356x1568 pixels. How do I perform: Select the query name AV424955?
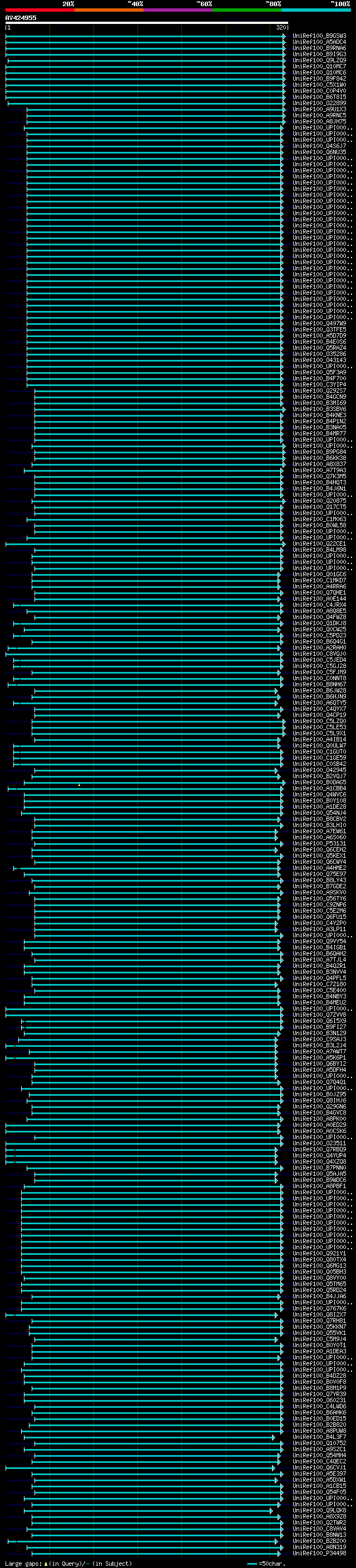[x=21, y=18]
